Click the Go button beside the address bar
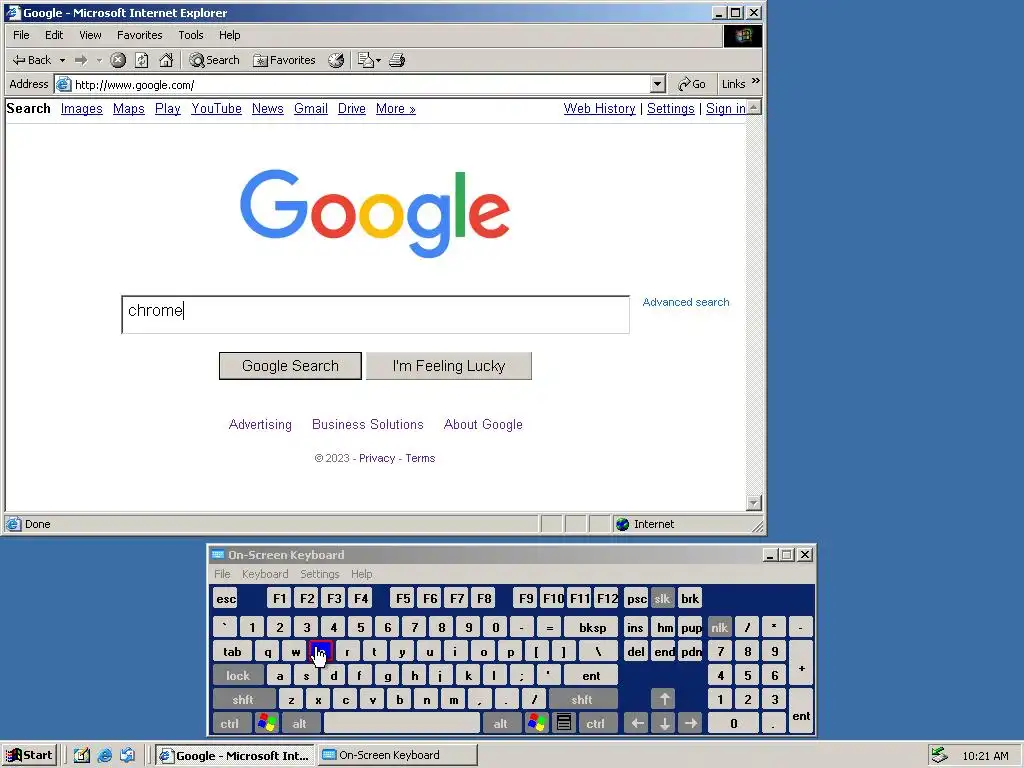This screenshot has height=768, width=1024. [x=692, y=84]
